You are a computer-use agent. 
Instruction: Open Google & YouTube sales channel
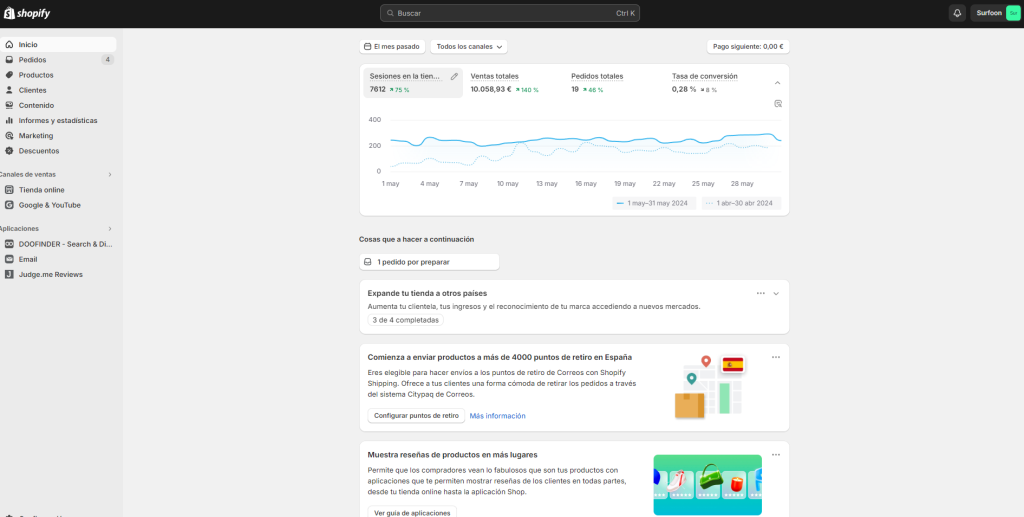click(49, 205)
